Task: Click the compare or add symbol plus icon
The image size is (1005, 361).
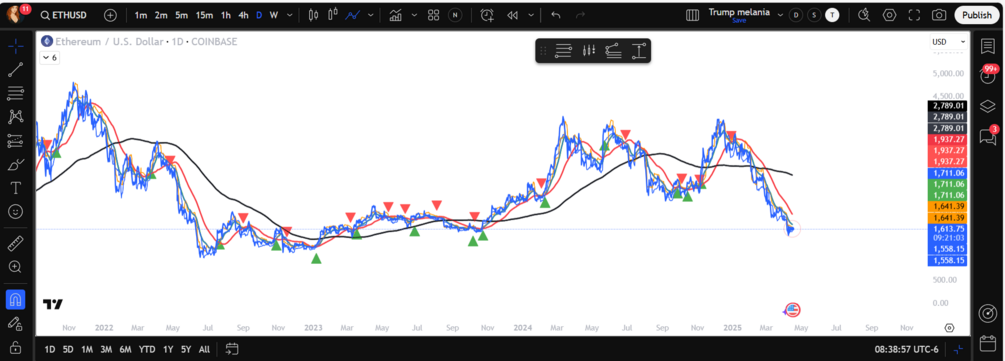Action: click(x=110, y=15)
